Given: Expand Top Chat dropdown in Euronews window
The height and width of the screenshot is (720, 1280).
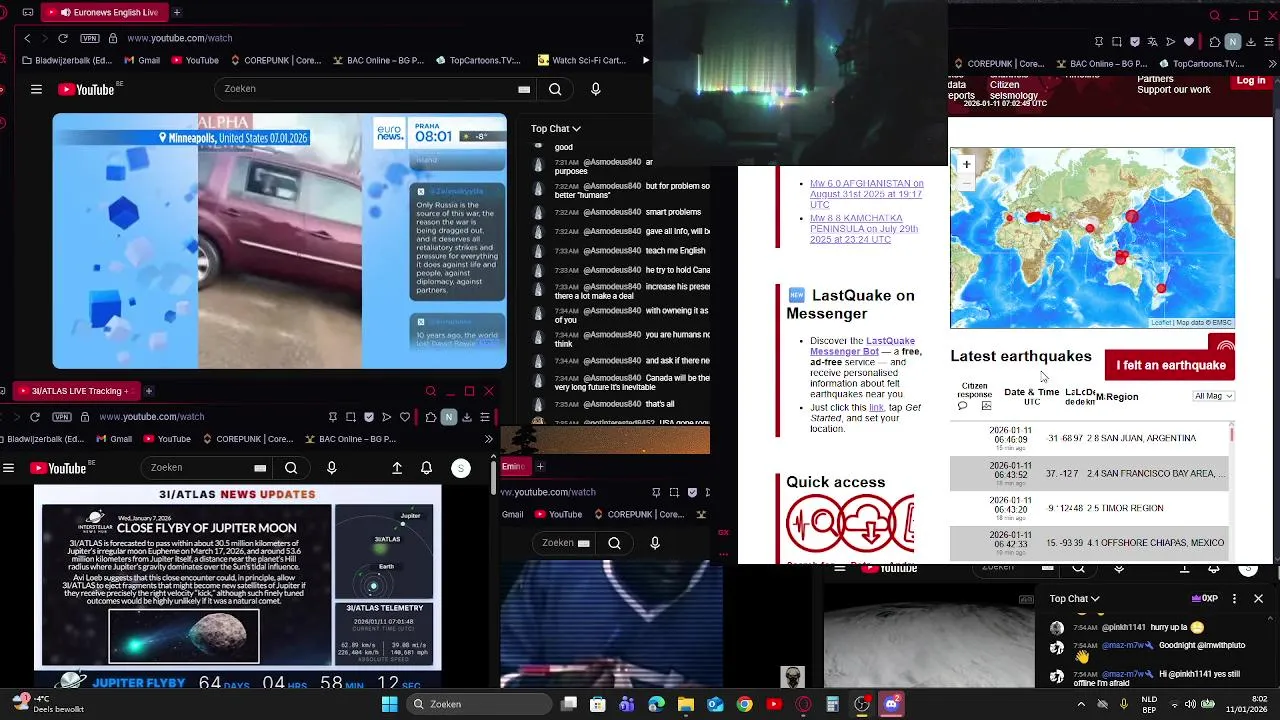Looking at the screenshot, I should coord(556,128).
